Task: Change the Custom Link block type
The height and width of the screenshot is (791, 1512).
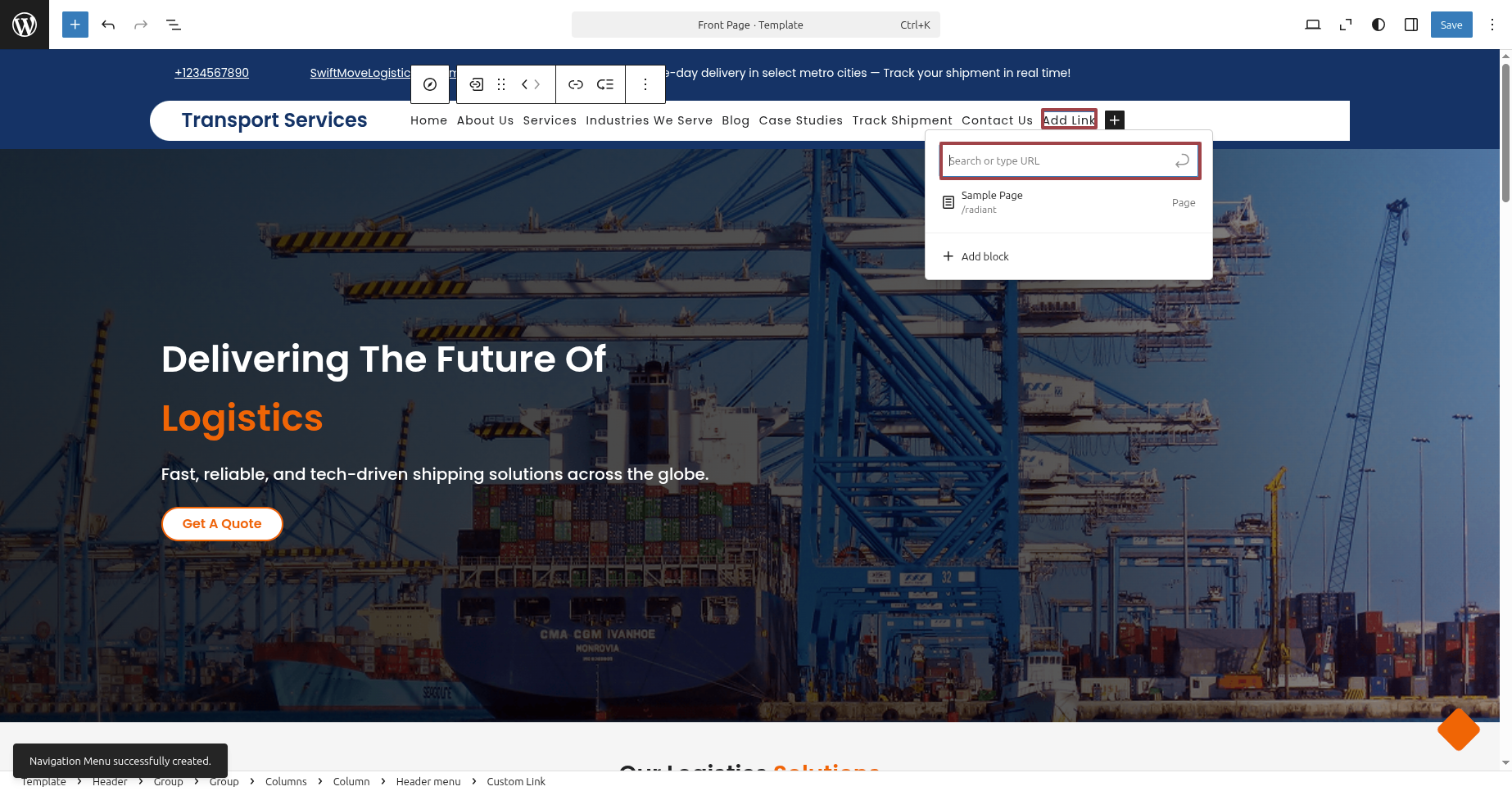Action: click(x=477, y=84)
